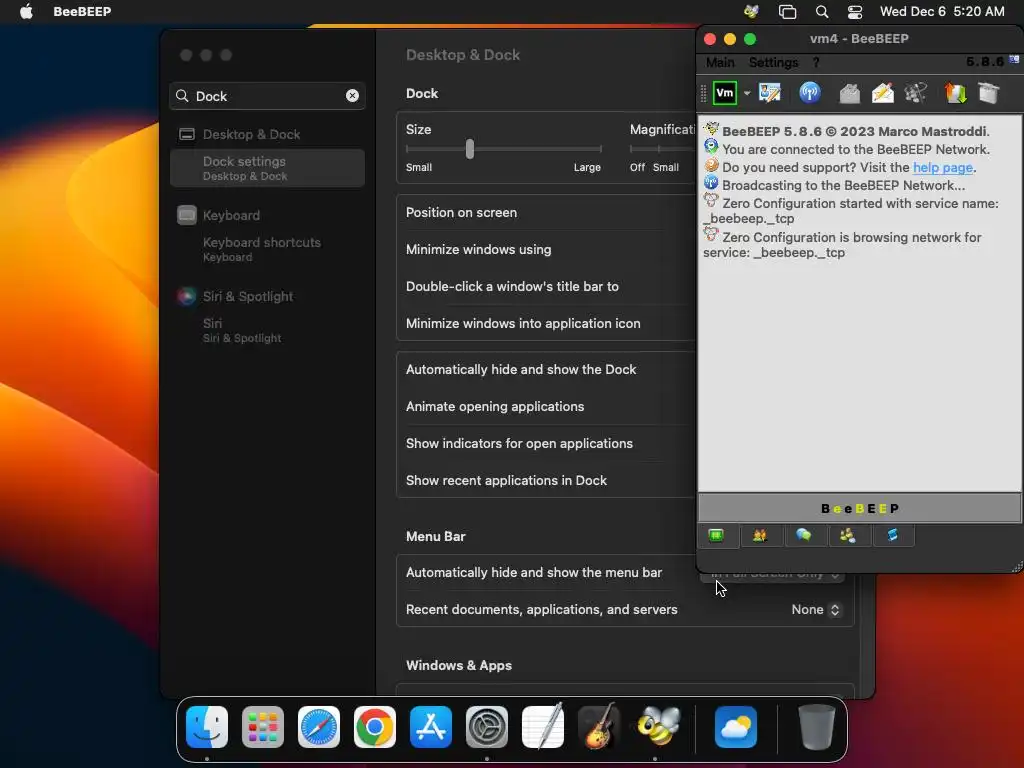Open Safari from the Dock
Screen dimensions: 1024x768
point(319,727)
